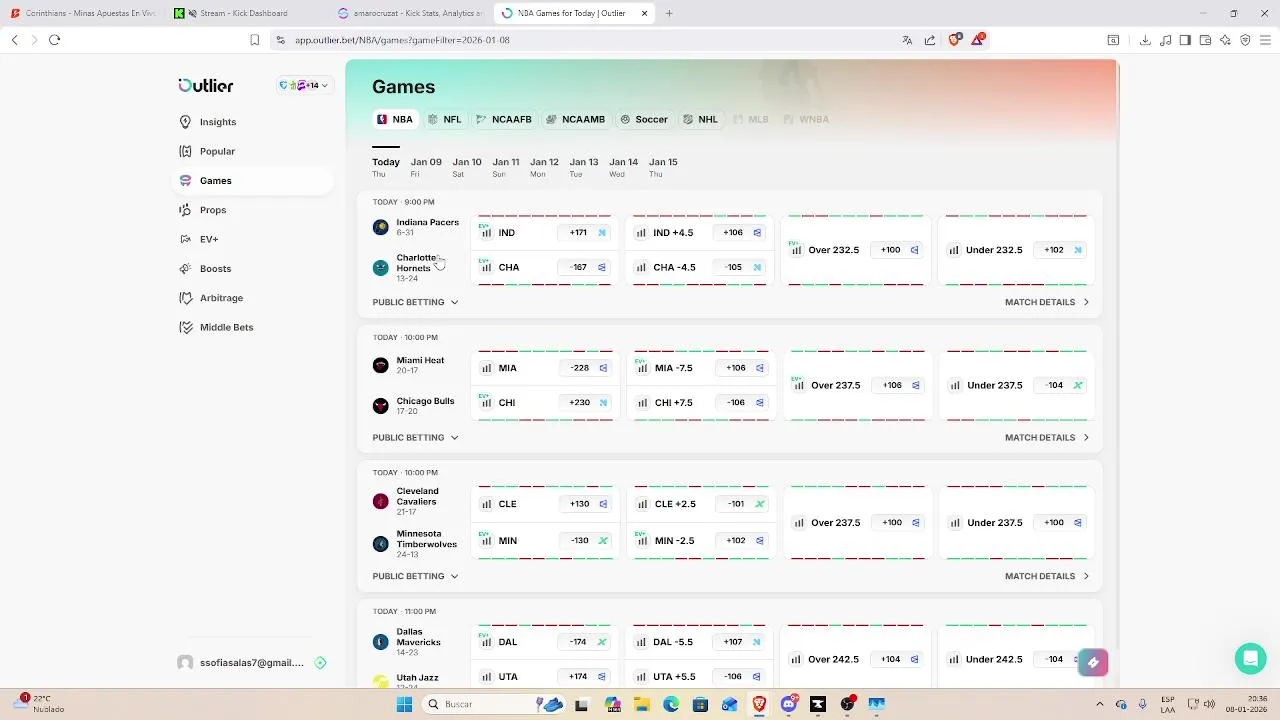Click the Props sidebar icon
1280x720 pixels.
click(x=185, y=210)
